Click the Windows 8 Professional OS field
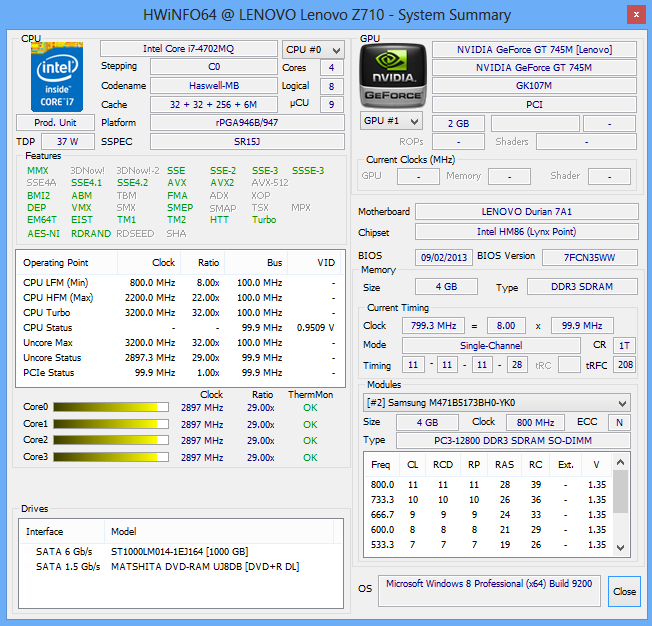Viewport: 652px width, 626px height. (x=489, y=590)
